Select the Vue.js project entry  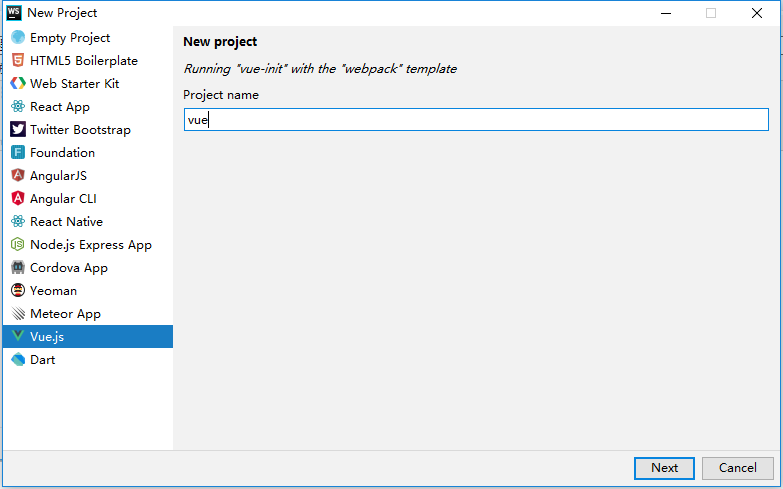(x=47, y=337)
